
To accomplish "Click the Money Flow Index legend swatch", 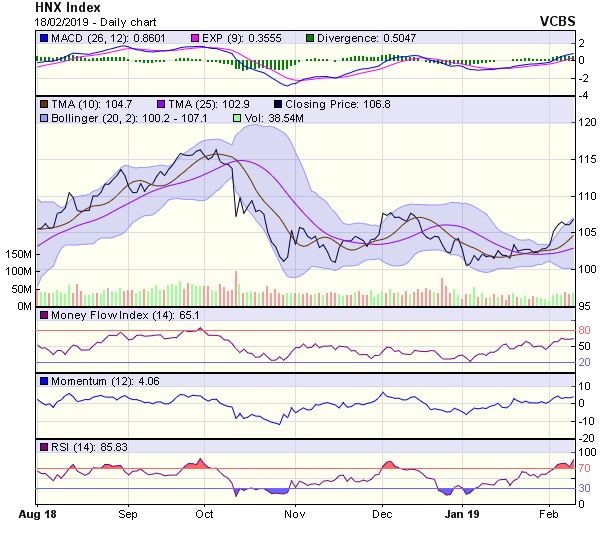I will point(44,316).
